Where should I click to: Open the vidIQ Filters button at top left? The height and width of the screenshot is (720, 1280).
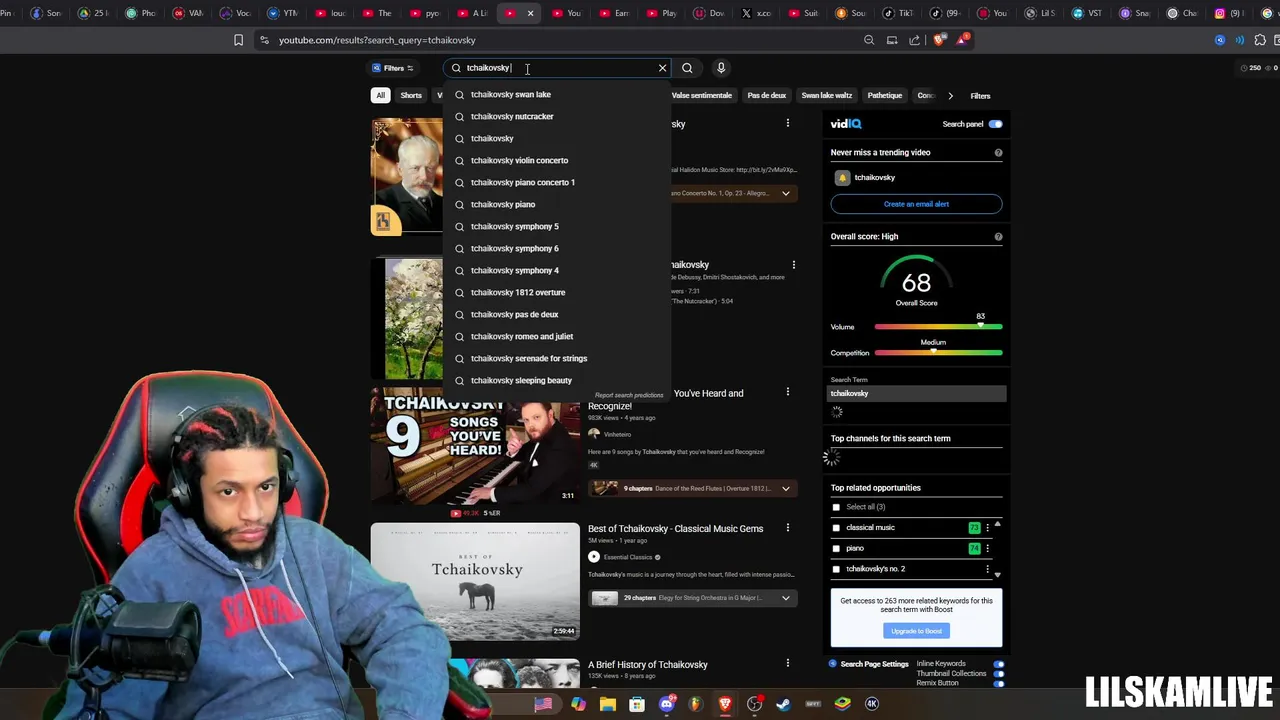[393, 68]
